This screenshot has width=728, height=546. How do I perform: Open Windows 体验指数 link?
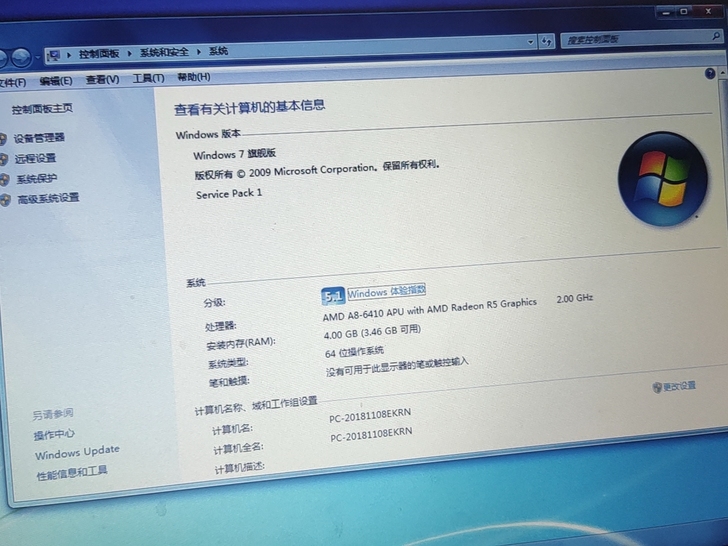[x=386, y=292]
